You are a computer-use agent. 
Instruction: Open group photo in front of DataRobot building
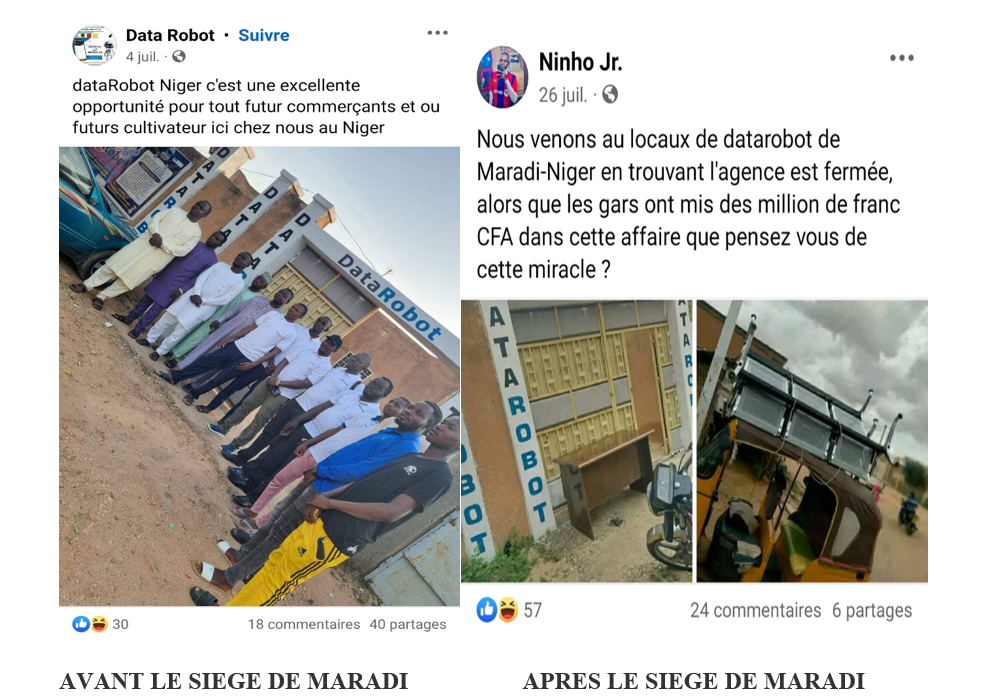pyautogui.click(x=259, y=376)
